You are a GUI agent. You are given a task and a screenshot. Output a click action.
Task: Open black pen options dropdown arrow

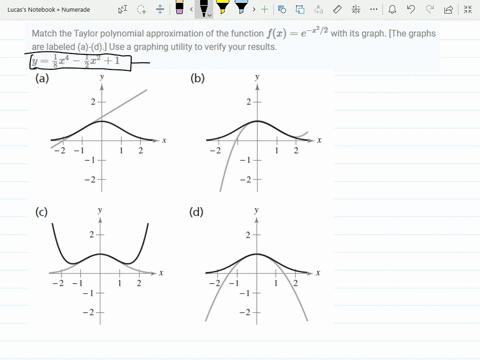point(209,15)
